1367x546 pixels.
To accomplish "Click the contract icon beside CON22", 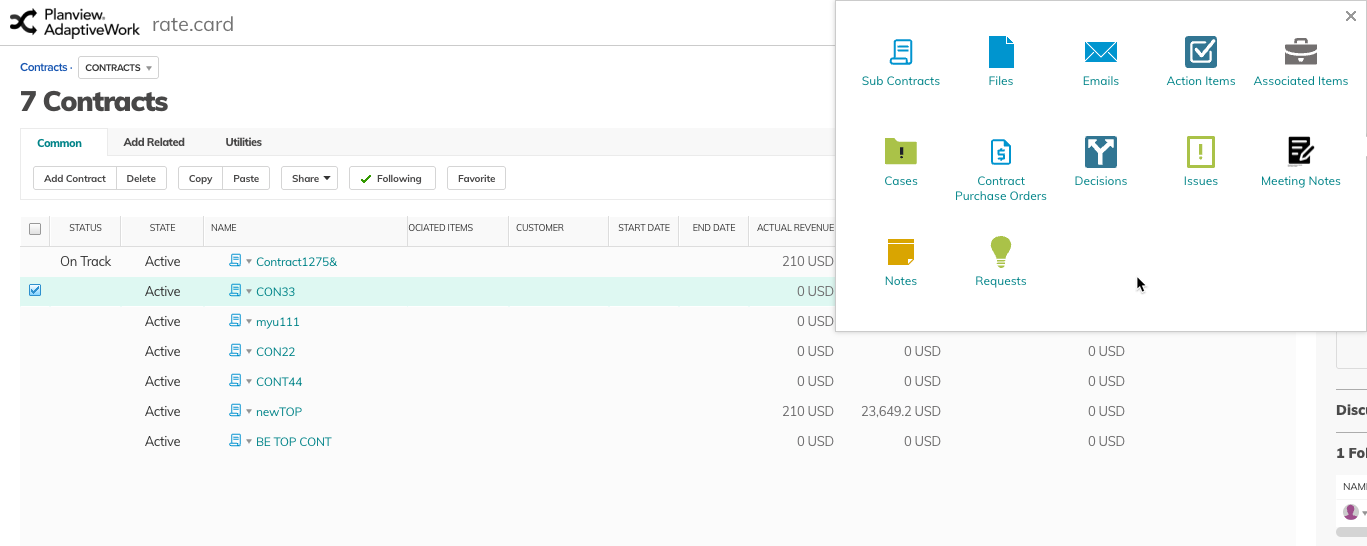I will [x=235, y=351].
